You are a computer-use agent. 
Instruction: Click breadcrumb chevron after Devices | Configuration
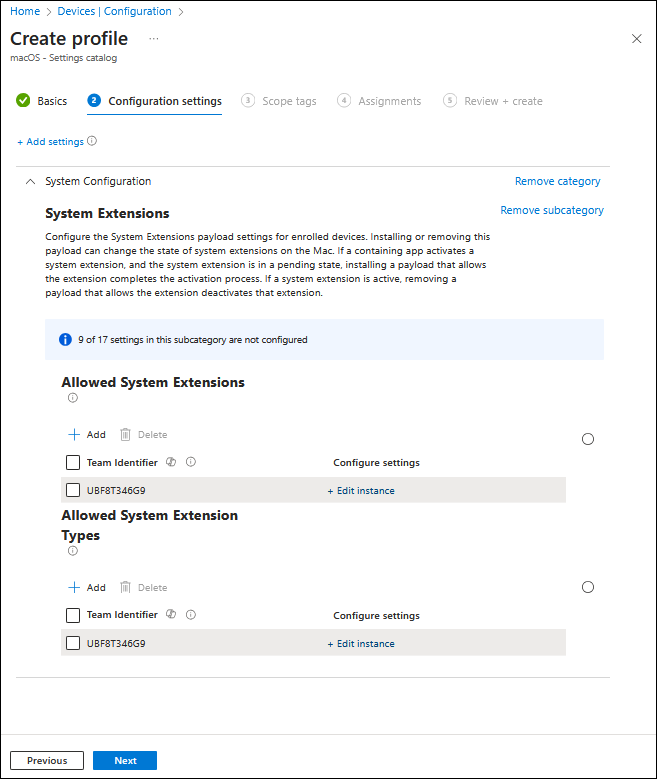181,11
